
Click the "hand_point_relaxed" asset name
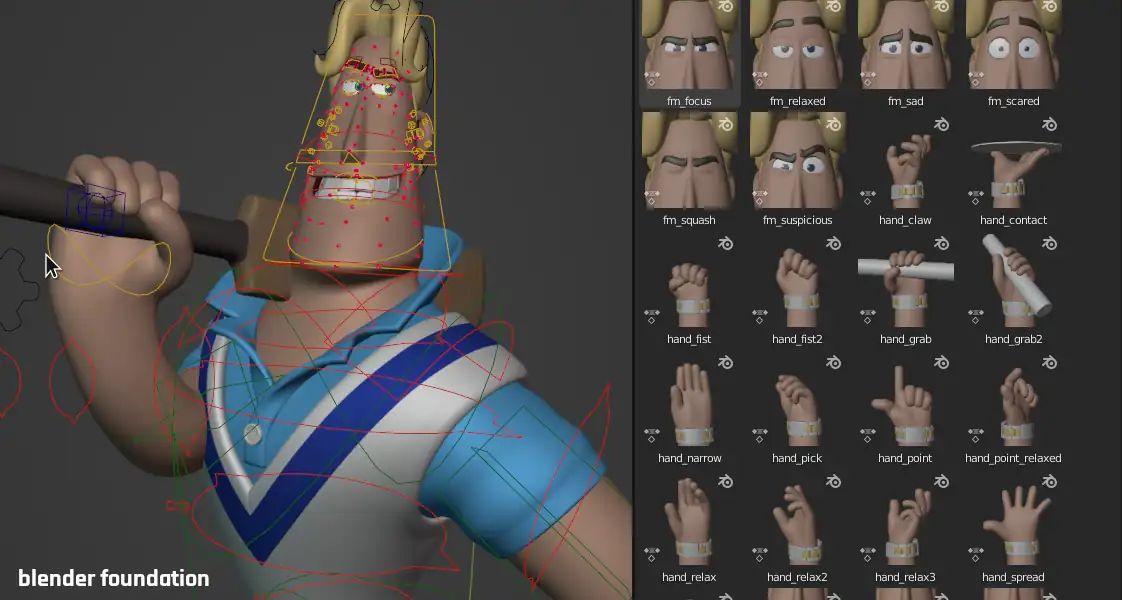coord(1013,458)
